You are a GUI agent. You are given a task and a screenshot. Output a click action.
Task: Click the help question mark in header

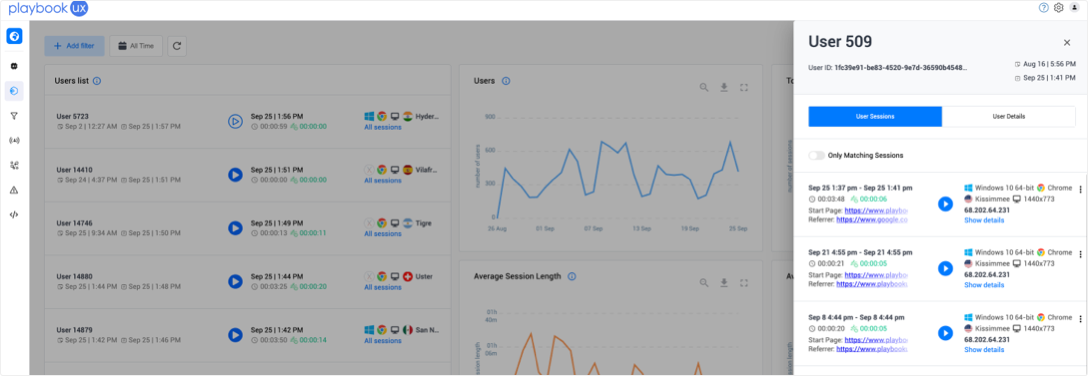point(1043,8)
